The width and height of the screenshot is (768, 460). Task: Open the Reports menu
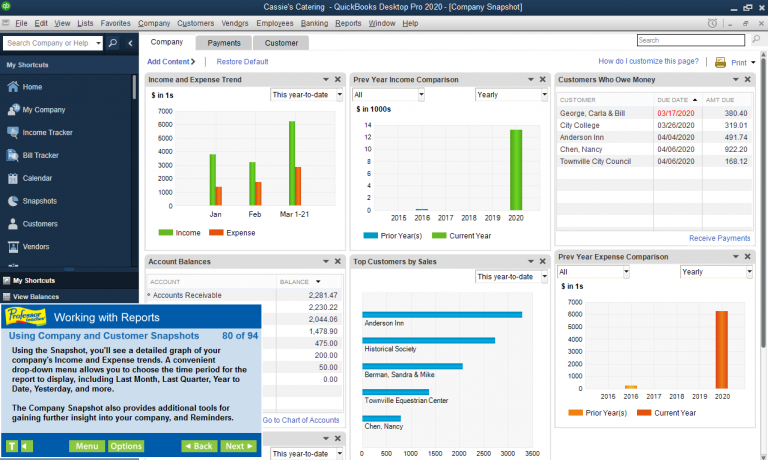348,23
